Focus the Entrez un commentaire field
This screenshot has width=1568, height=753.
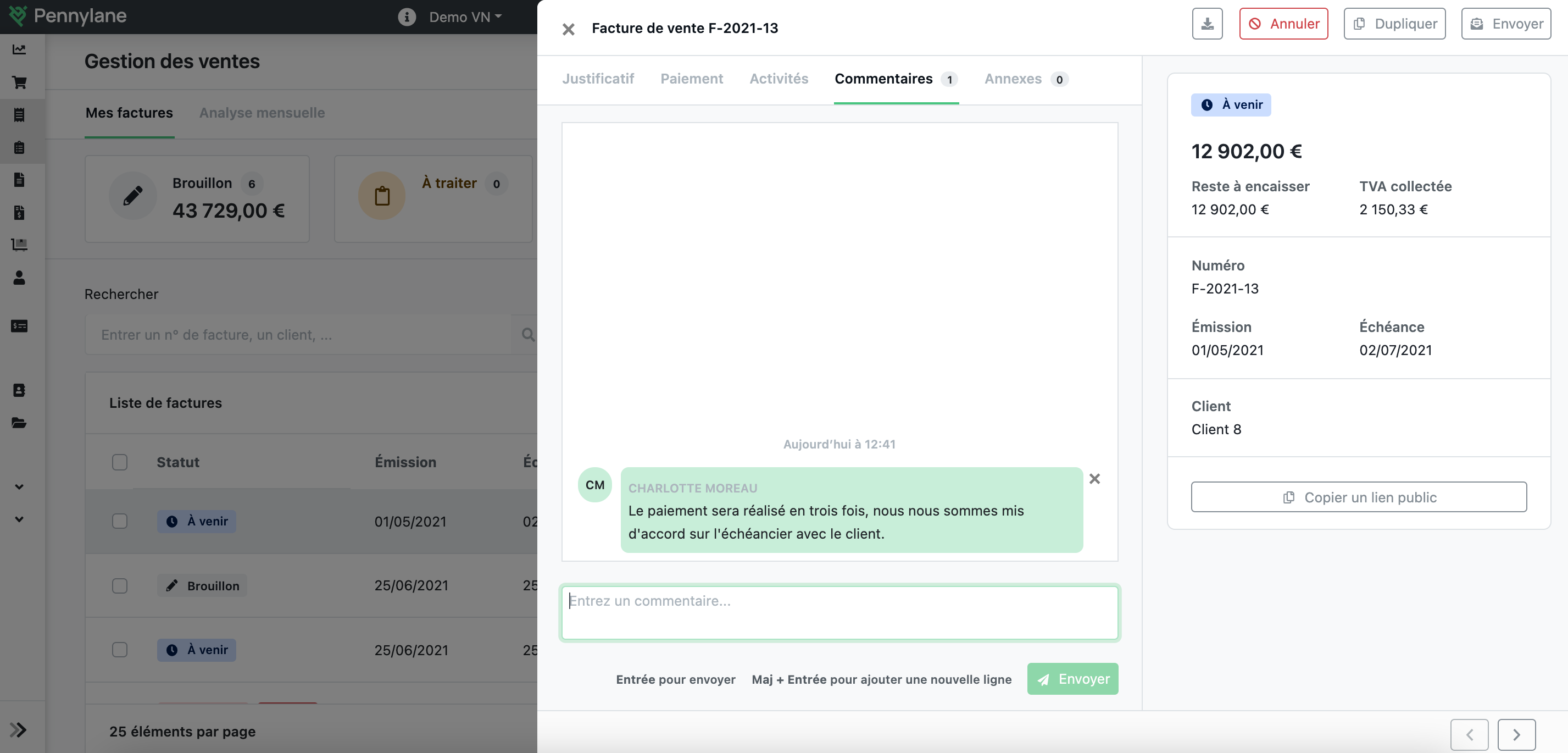coord(839,612)
